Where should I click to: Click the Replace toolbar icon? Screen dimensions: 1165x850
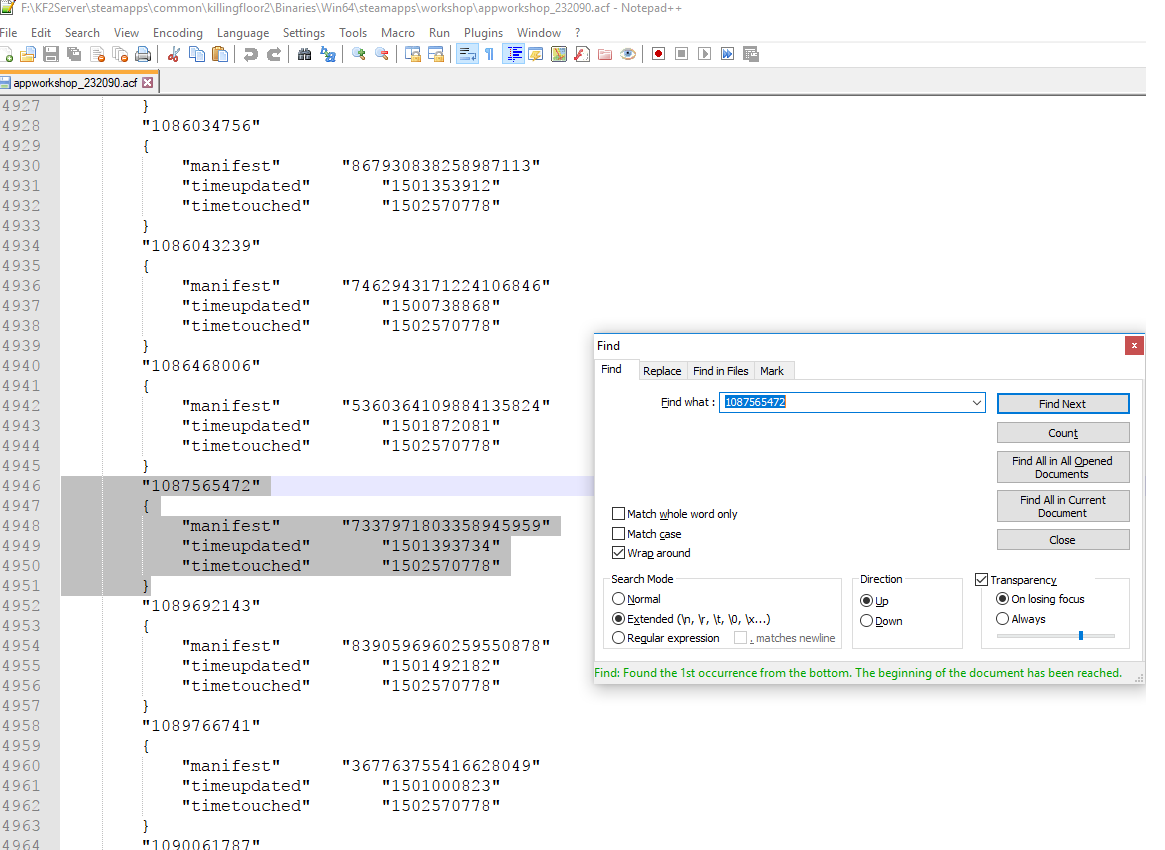328,54
